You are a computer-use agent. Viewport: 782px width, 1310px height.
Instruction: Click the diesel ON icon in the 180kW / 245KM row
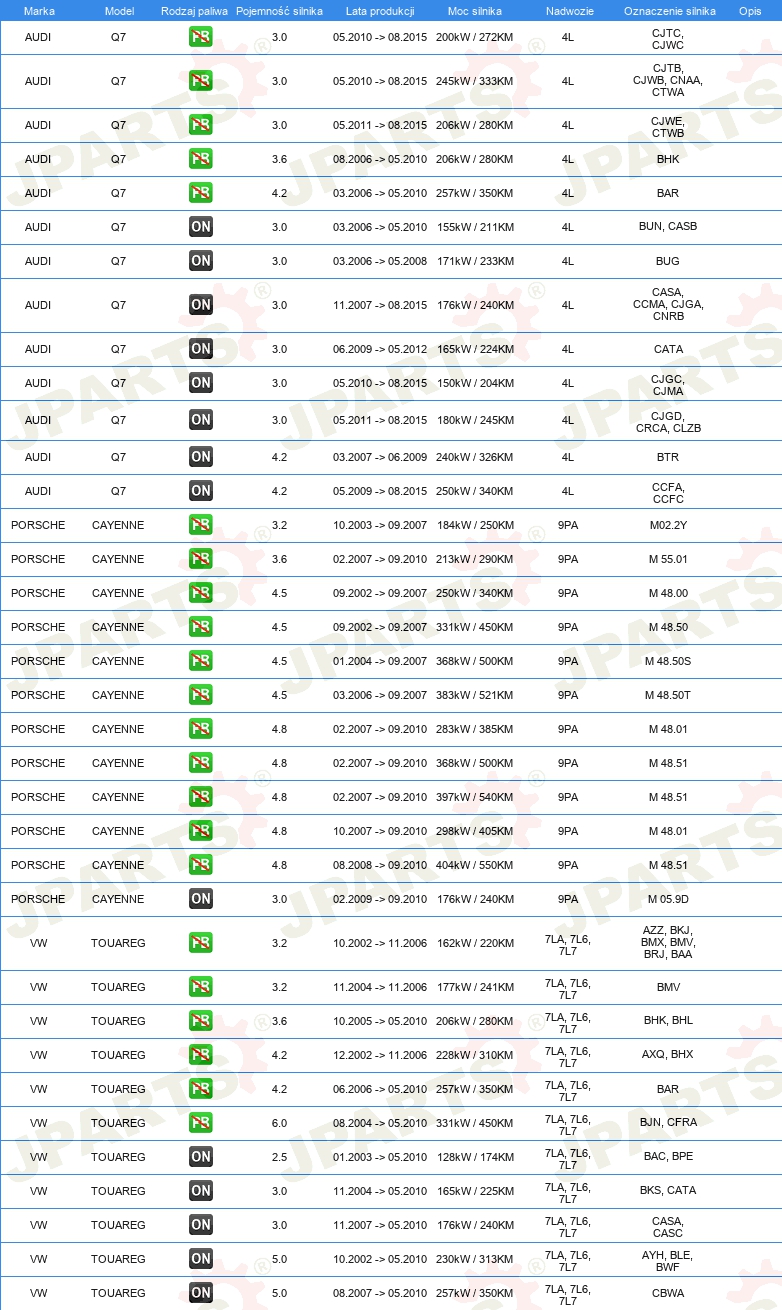(201, 420)
